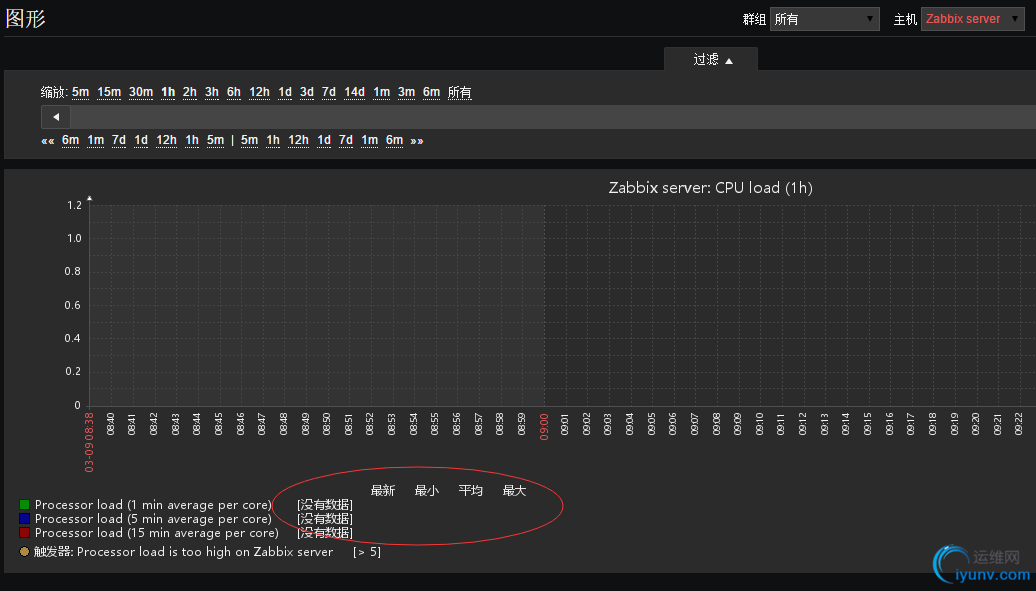Set zoom to 5m in the 缩放 row
This screenshot has height=591, width=1036.
[81, 92]
